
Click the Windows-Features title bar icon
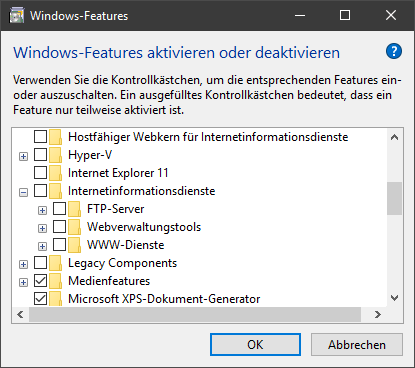[17, 16]
